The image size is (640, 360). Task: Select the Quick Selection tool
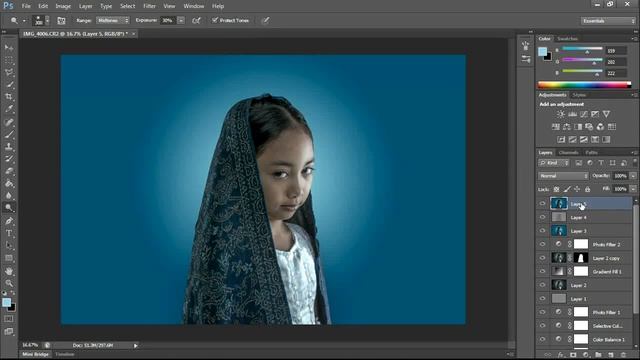pos(9,85)
